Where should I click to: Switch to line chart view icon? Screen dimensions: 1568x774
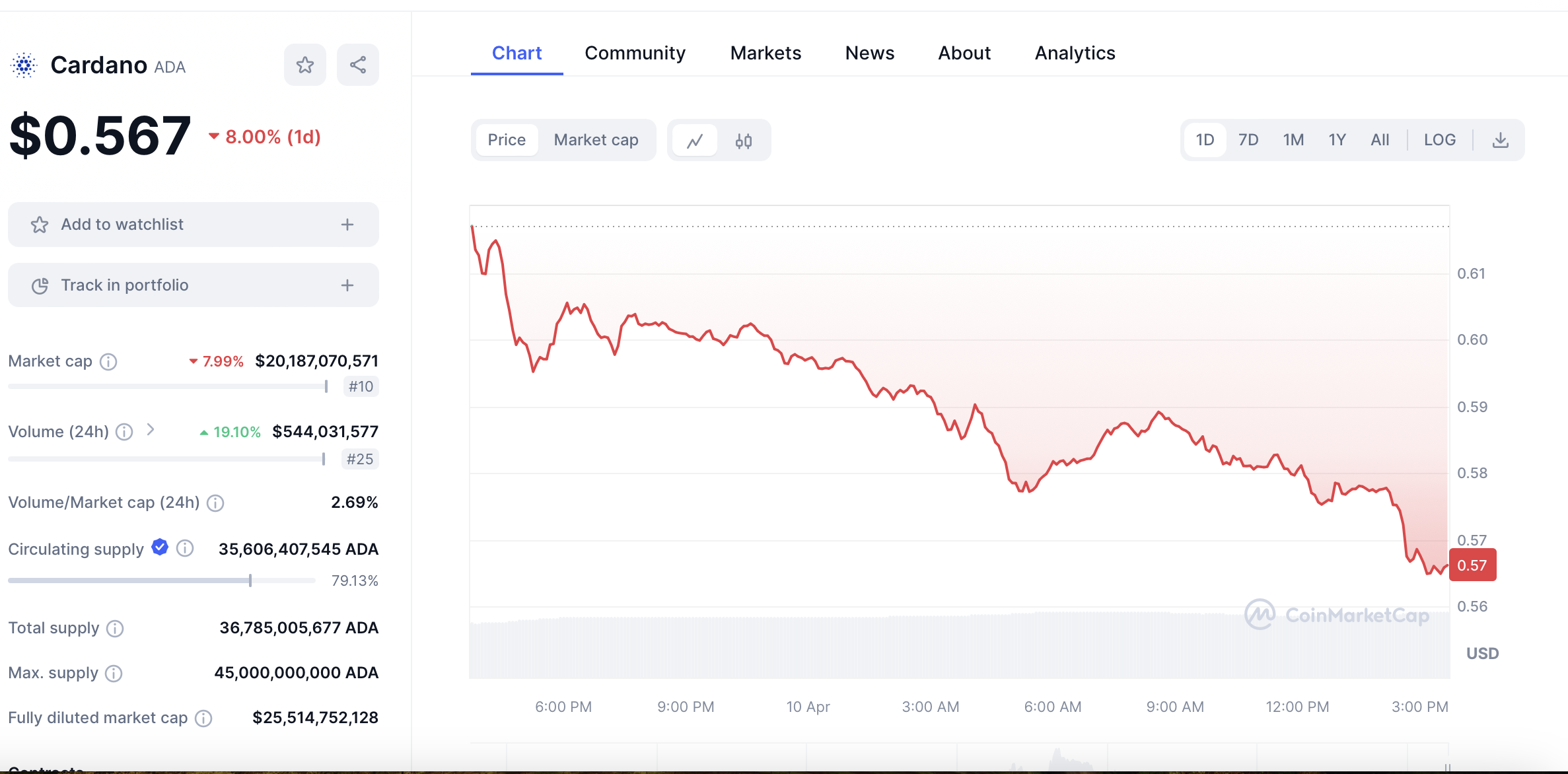[694, 141]
